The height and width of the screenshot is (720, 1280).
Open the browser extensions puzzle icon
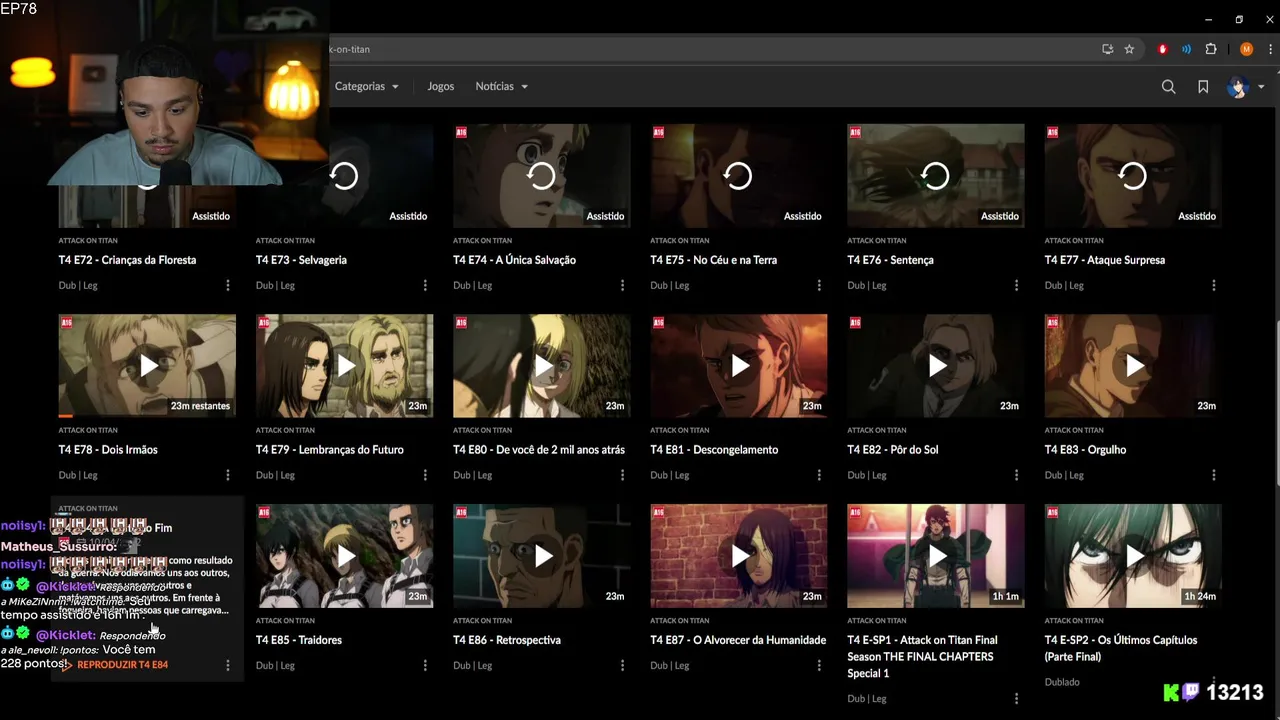(1211, 49)
